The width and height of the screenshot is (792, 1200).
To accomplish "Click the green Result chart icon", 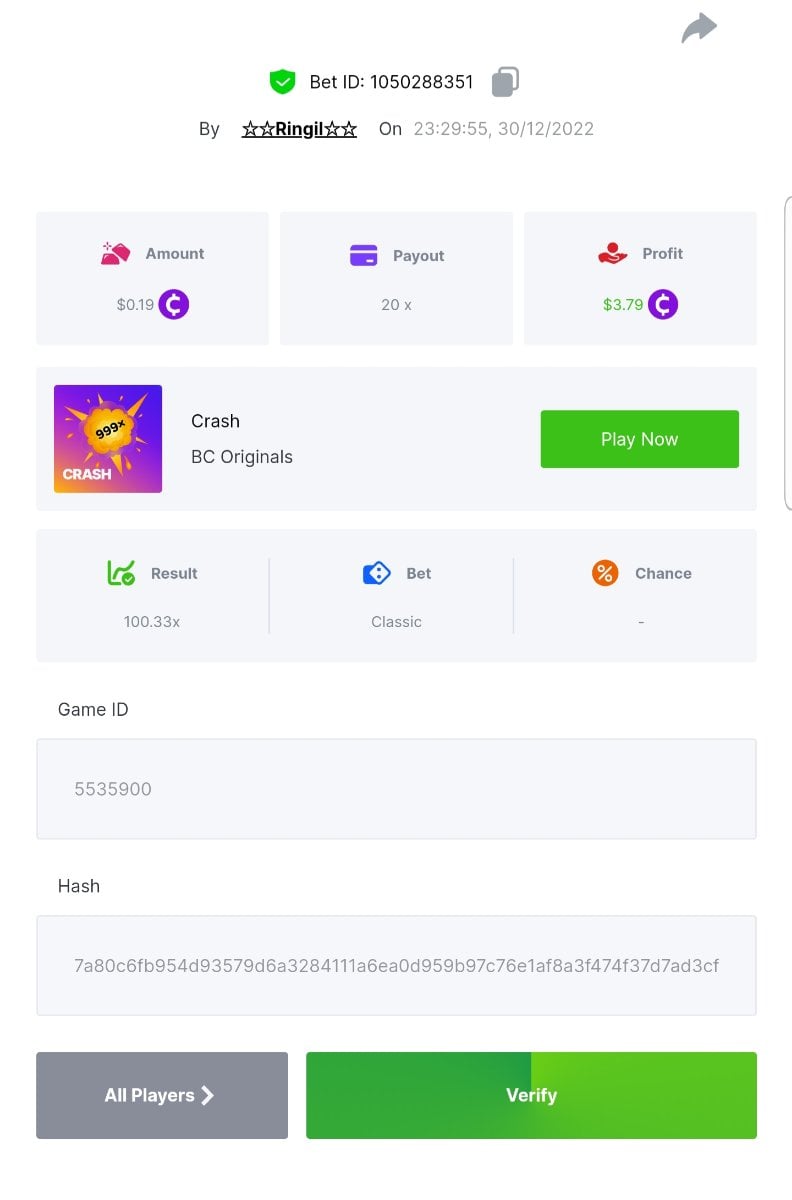I will click(121, 573).
